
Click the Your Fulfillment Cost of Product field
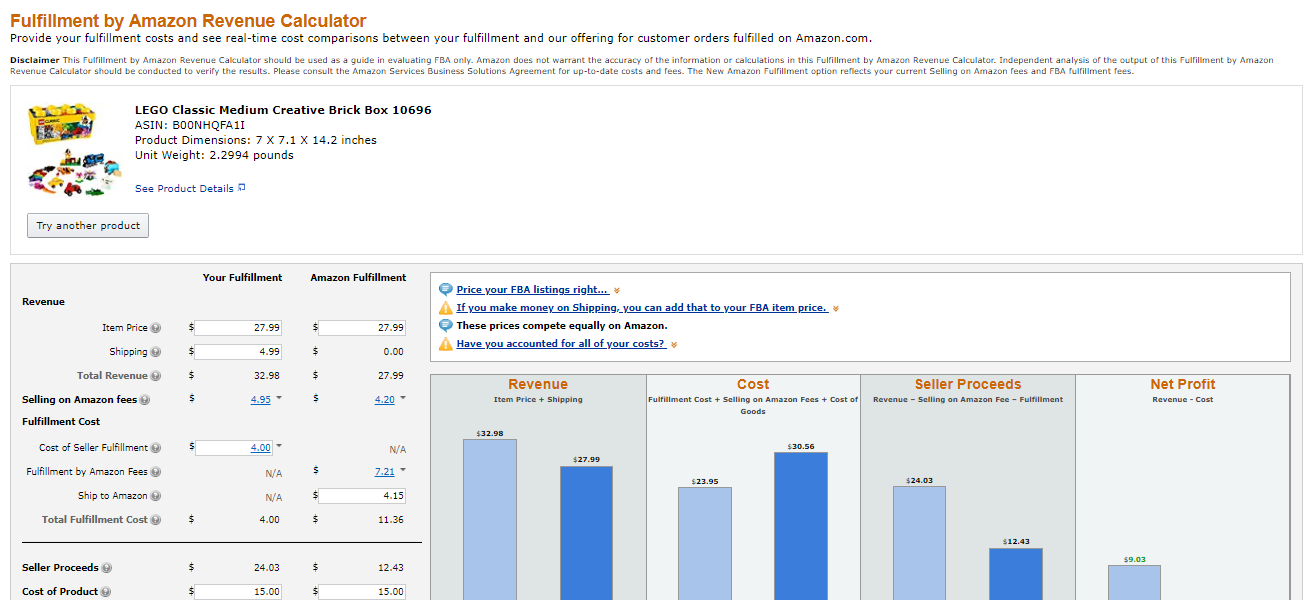tap(238, 591)
